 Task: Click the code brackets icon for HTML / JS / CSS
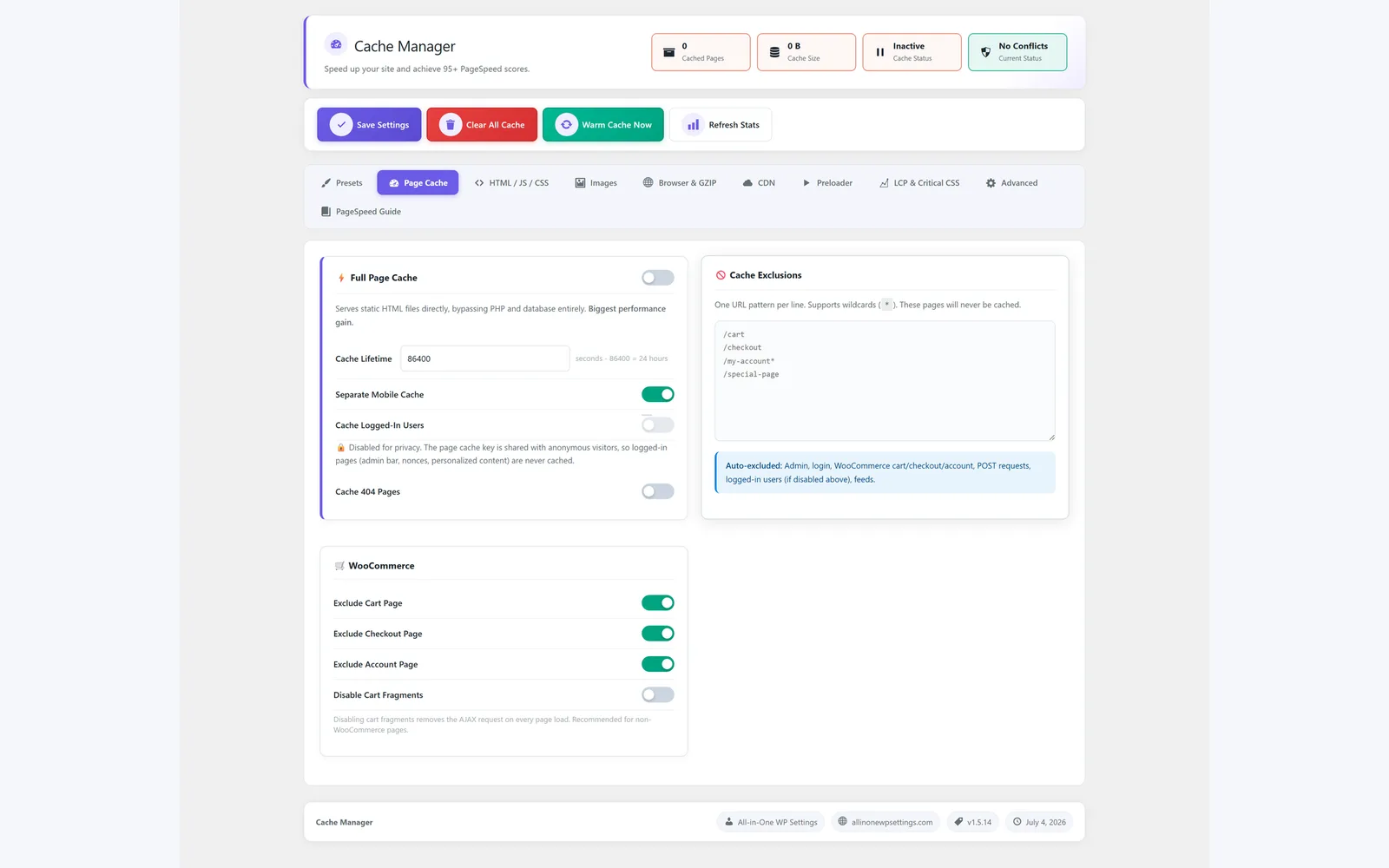tap(479, 183)
